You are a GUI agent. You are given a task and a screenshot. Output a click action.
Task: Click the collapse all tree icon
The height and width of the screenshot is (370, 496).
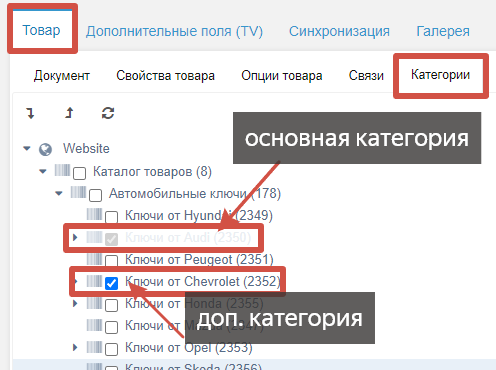pos(69,113)
